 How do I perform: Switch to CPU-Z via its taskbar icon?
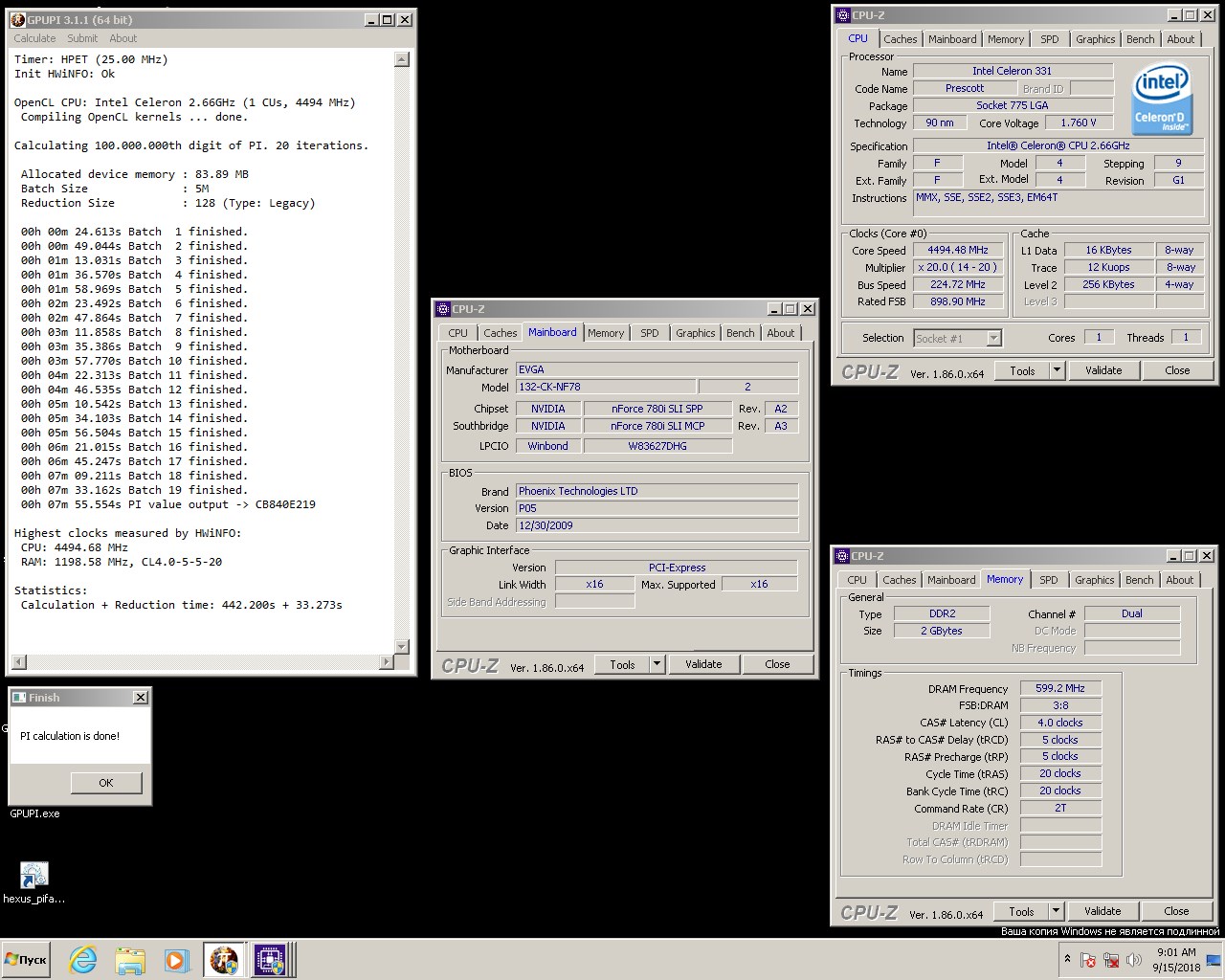(x=269, y=960)
